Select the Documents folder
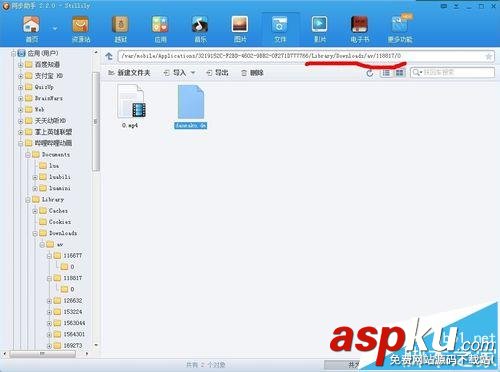The width and height of the screenshot is (500, 372). (51, 155)
